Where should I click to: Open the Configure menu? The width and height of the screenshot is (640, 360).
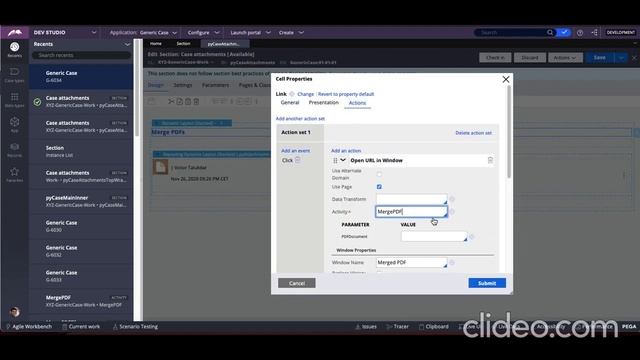click(x=203, y=33)
